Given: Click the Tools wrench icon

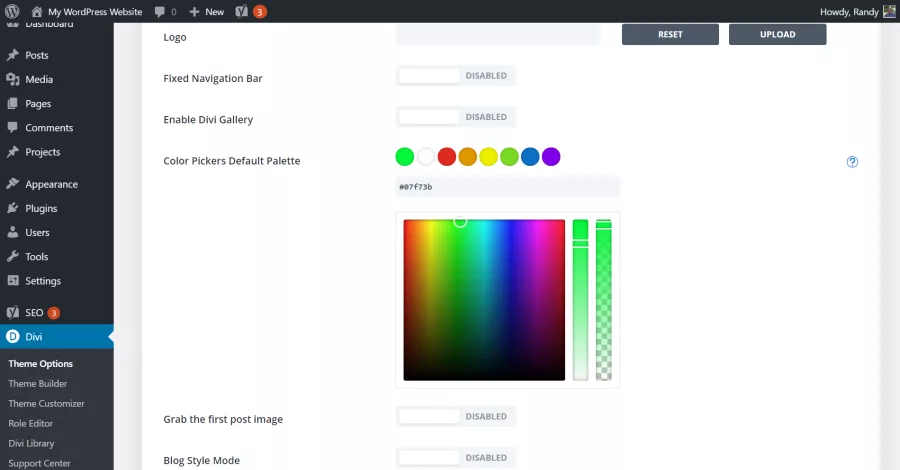Looking at the screenshot, I should pos(13,256).
